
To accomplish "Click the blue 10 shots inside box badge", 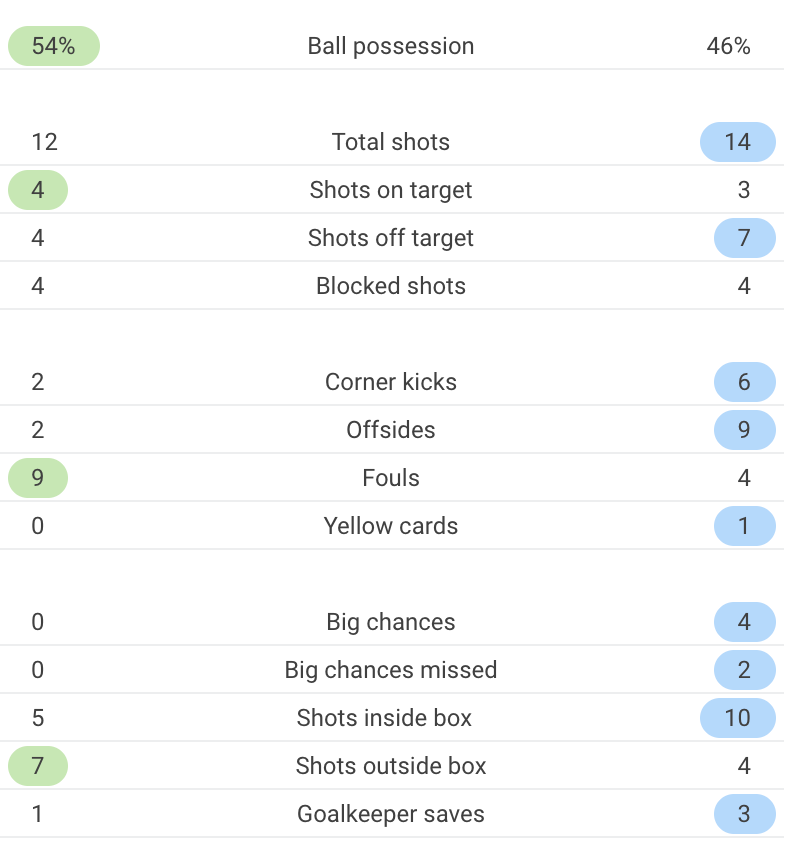I will [x=737, y=718].
